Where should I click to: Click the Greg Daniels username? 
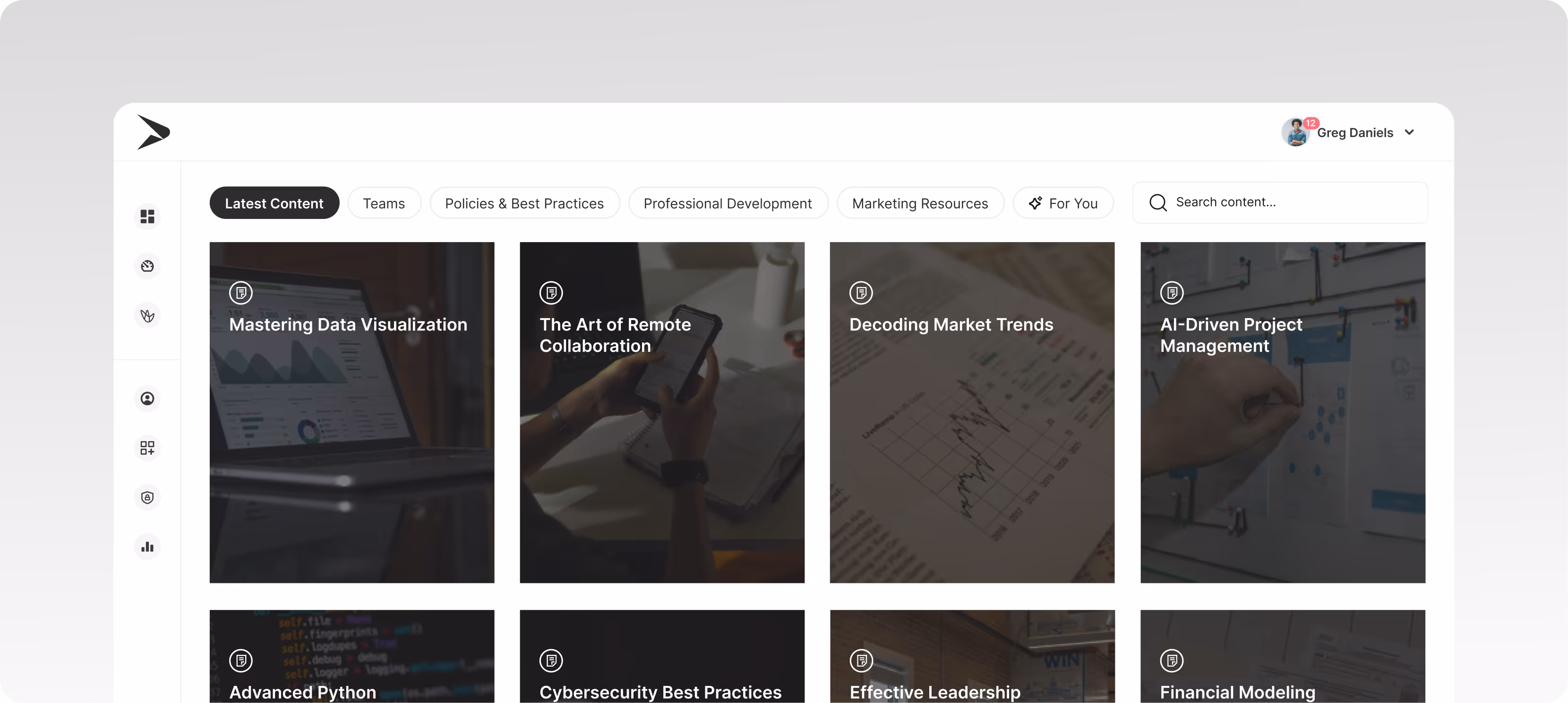pos(1355,133)
